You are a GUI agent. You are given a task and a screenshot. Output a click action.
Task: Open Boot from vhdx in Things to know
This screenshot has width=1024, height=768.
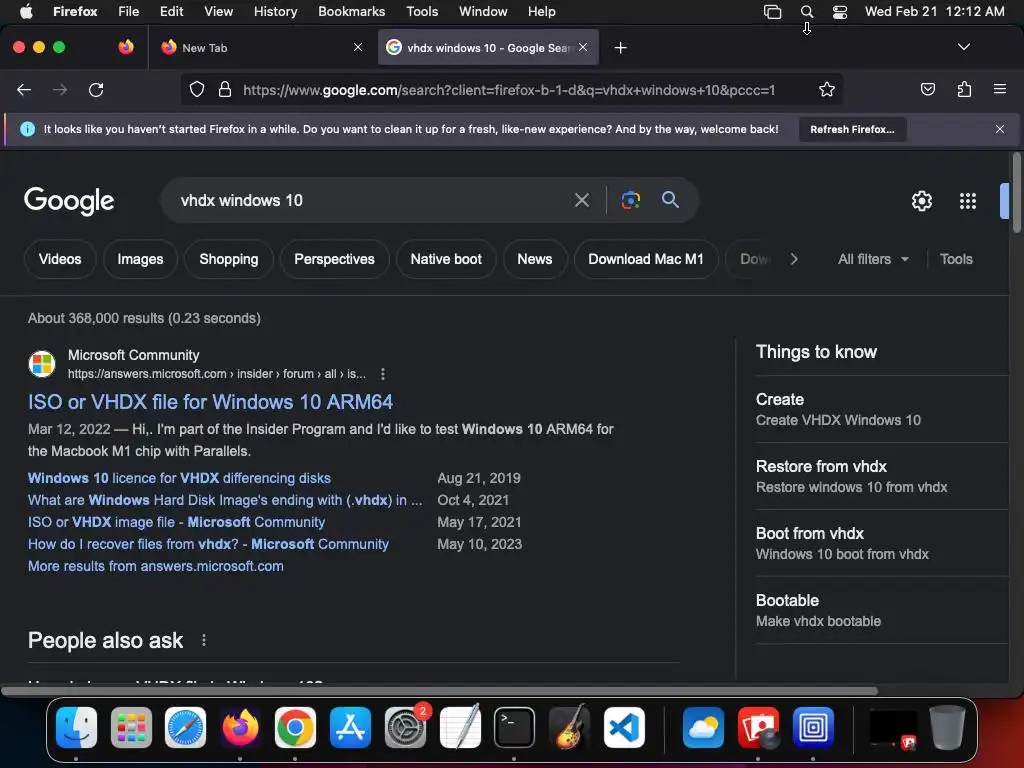pyautogui.click(x=882, y=543)
